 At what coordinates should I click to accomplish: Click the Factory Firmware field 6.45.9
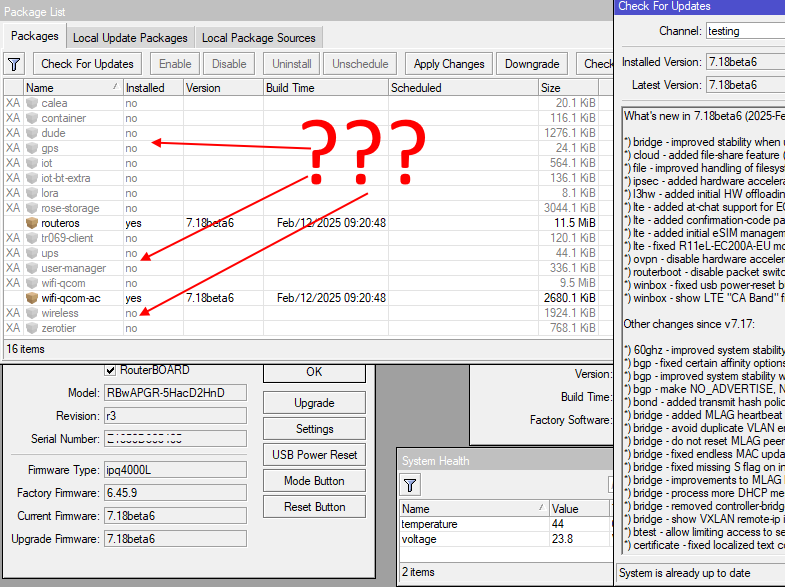pyautogui.click(x=175, y=493)
